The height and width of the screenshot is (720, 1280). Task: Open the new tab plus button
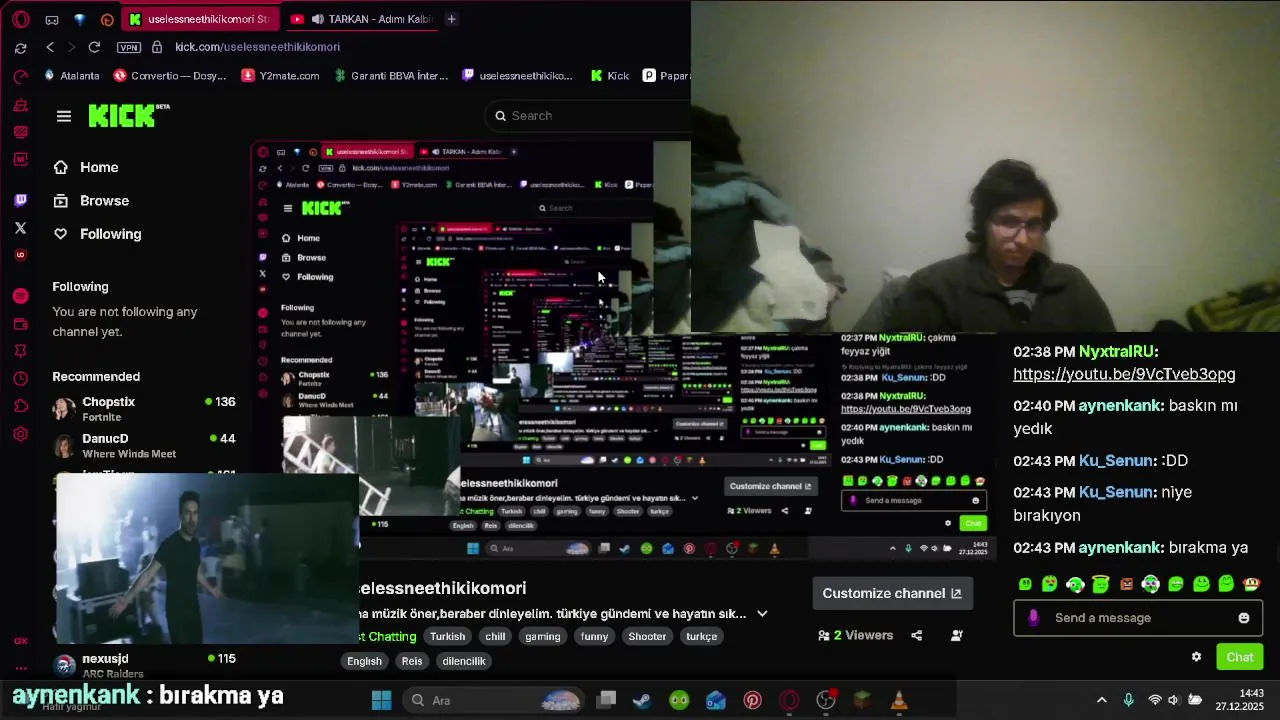[451, 19]
